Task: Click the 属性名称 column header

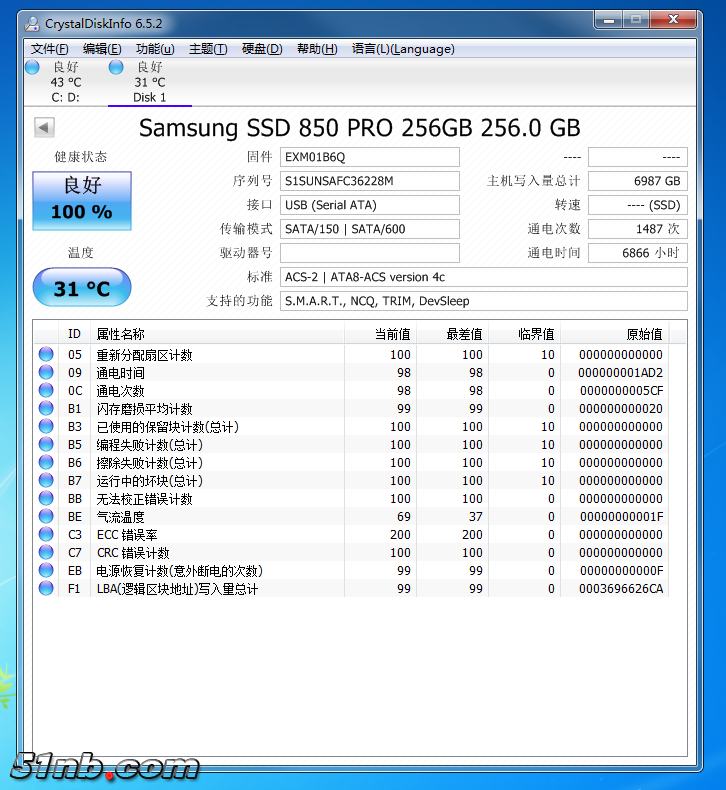Action: (x=120, y=334)
